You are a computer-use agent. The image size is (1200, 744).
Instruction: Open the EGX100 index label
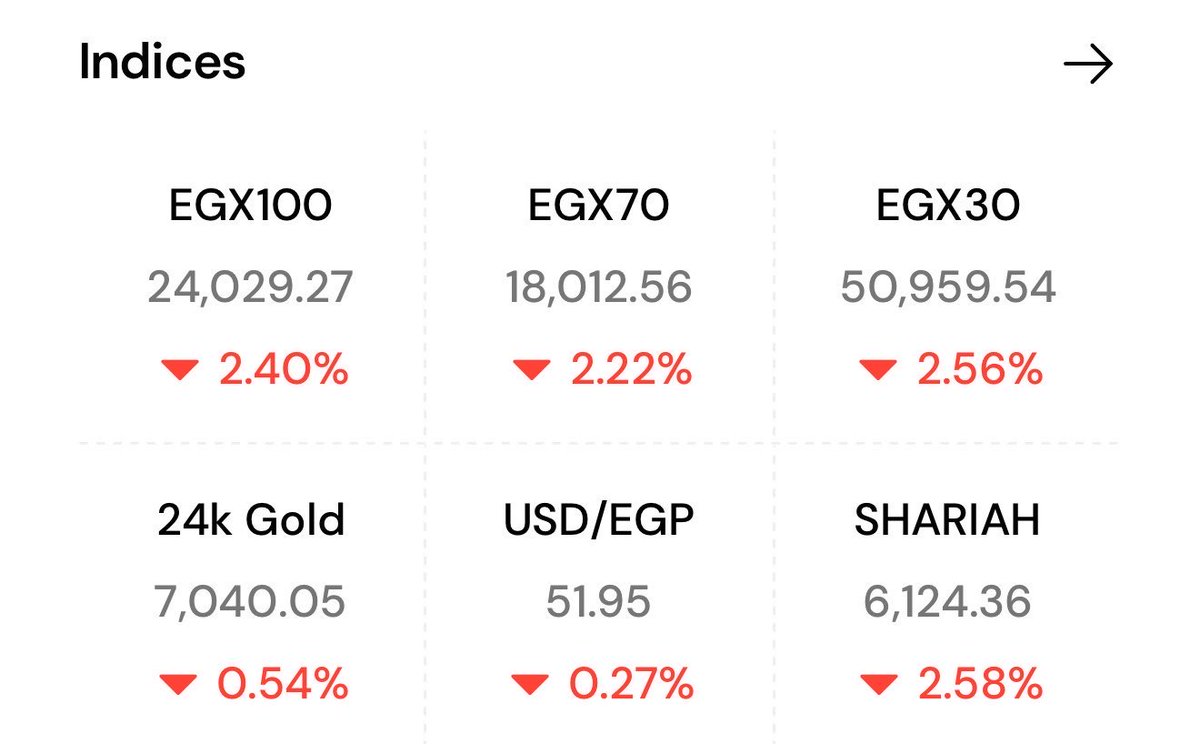click(250, 205)
